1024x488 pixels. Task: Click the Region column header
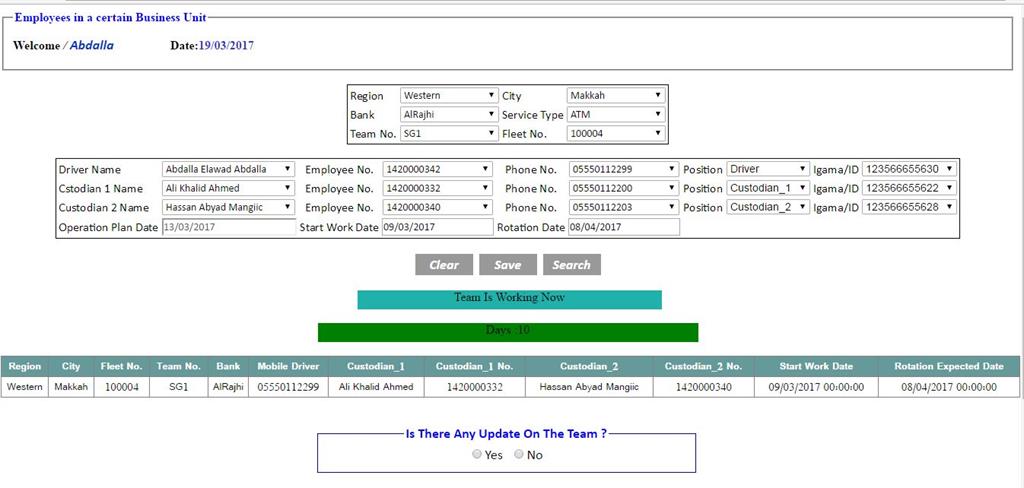[25, 366]
